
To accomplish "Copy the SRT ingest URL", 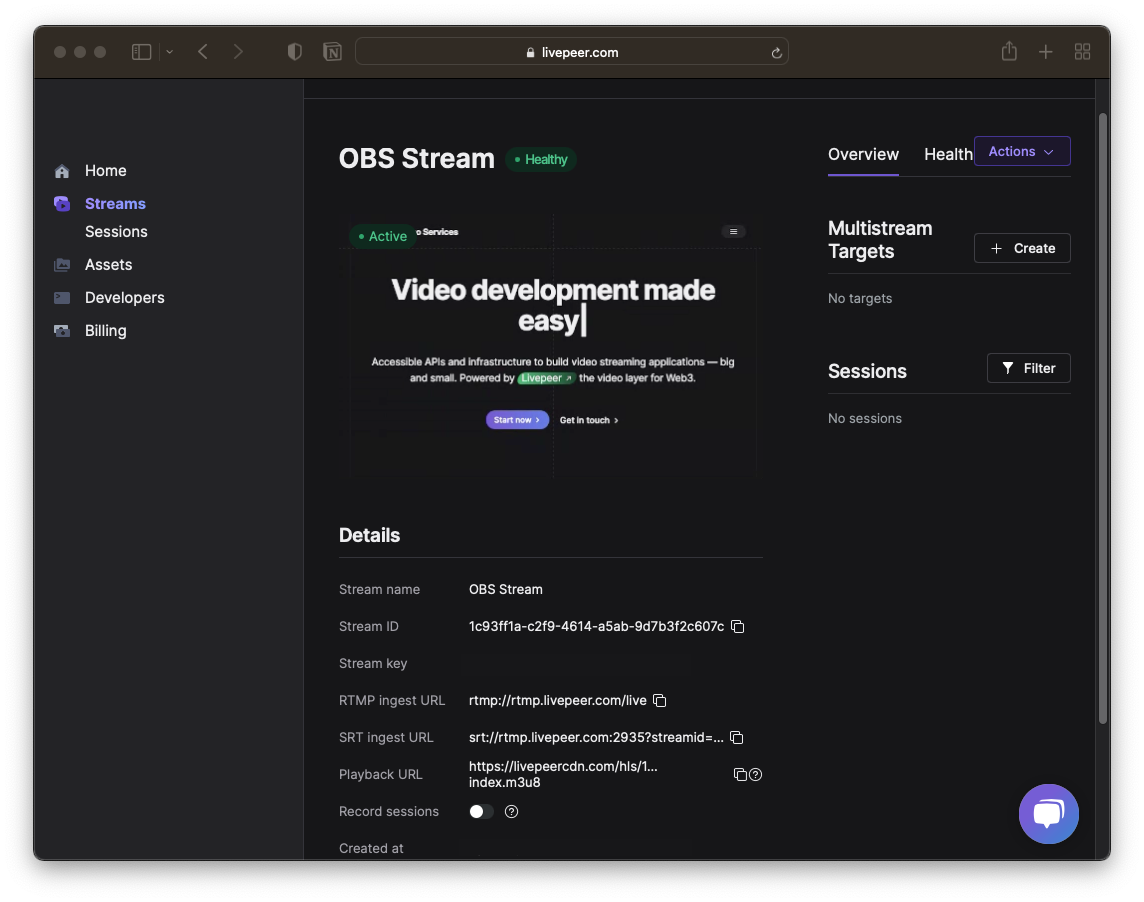I will pos(737,738).
